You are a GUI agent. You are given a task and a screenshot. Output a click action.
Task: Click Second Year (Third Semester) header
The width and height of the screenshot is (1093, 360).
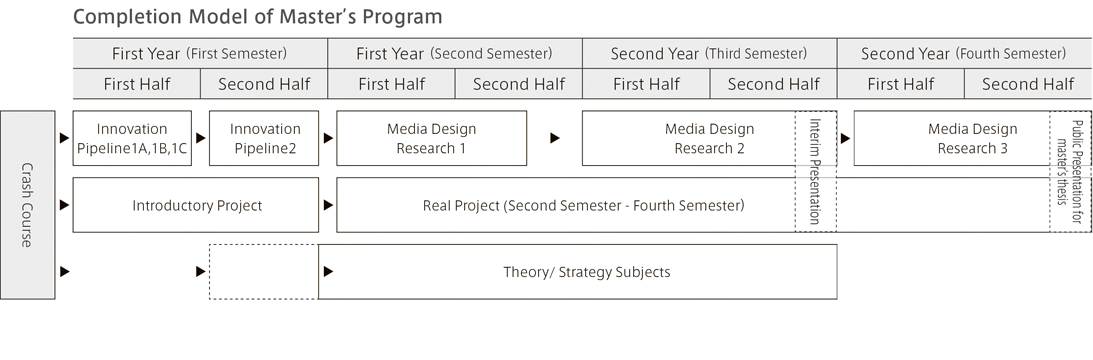pyautogui.click(x=710, y=54)
